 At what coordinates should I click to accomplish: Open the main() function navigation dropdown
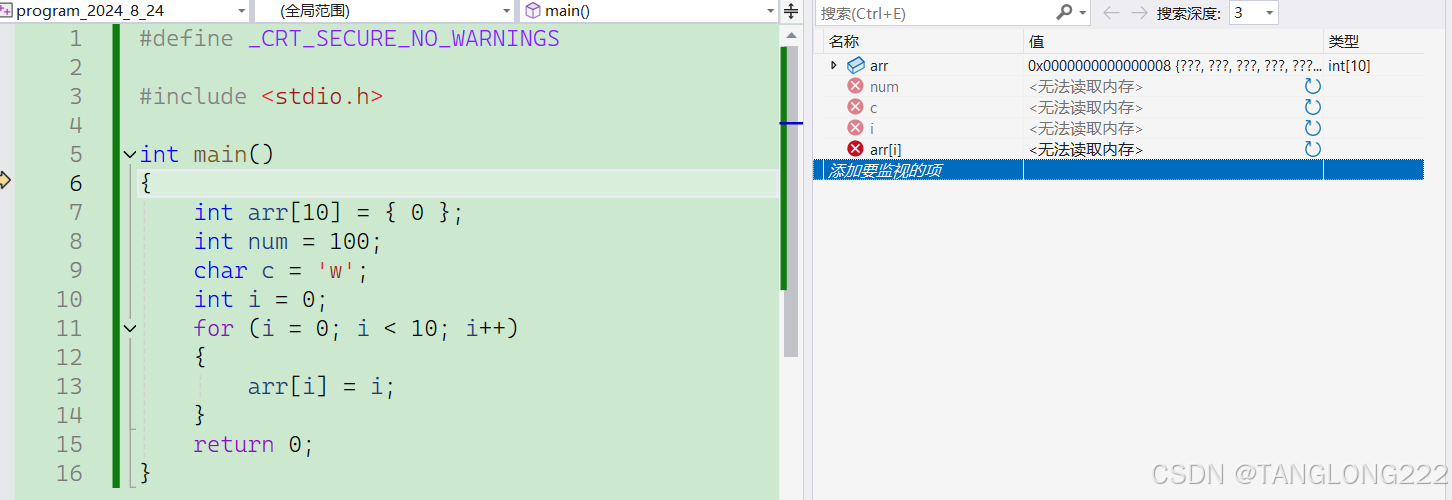click(x=650, y=11)
